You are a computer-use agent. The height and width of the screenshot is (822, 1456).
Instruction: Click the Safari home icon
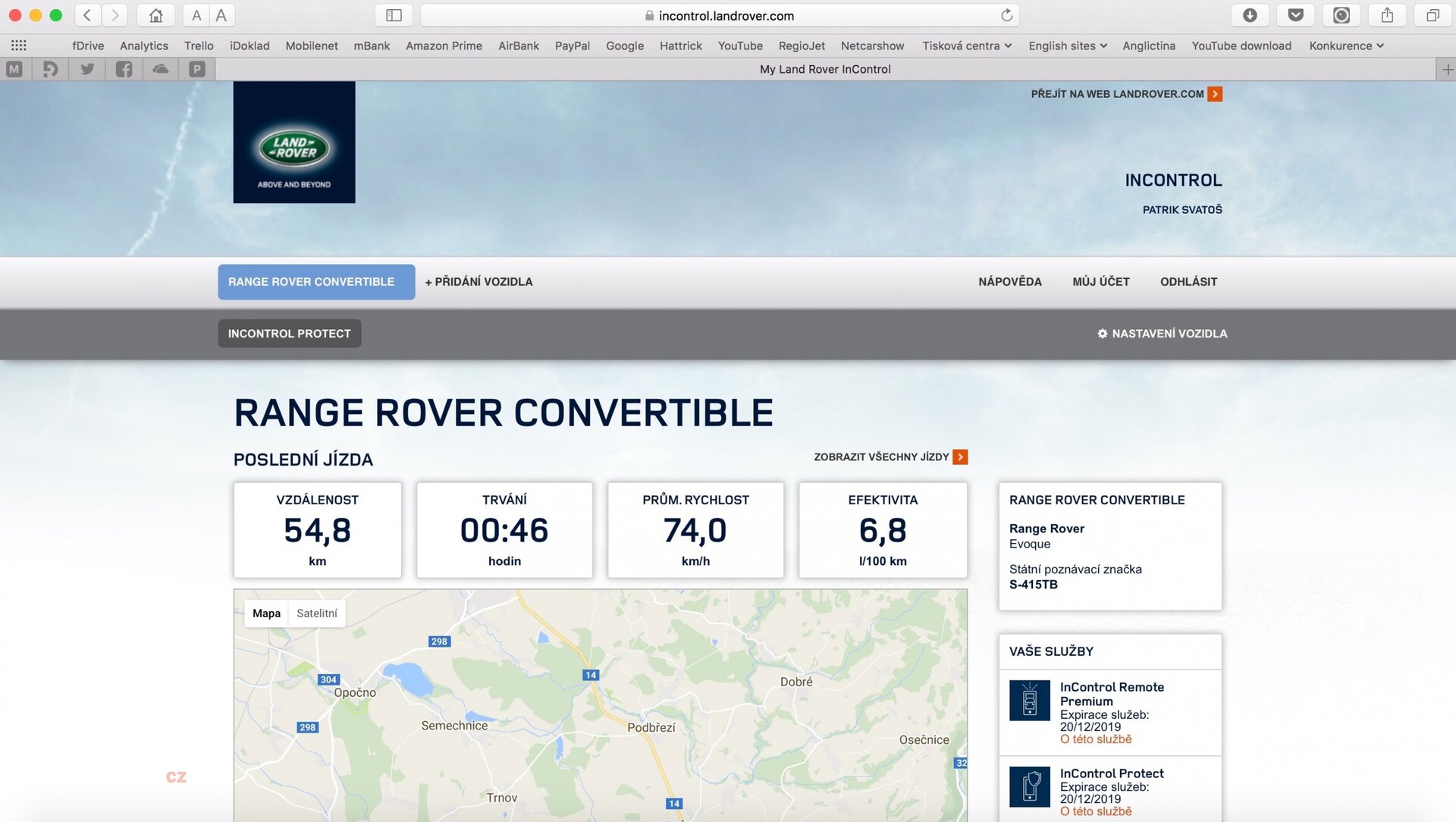pos(155,15)
